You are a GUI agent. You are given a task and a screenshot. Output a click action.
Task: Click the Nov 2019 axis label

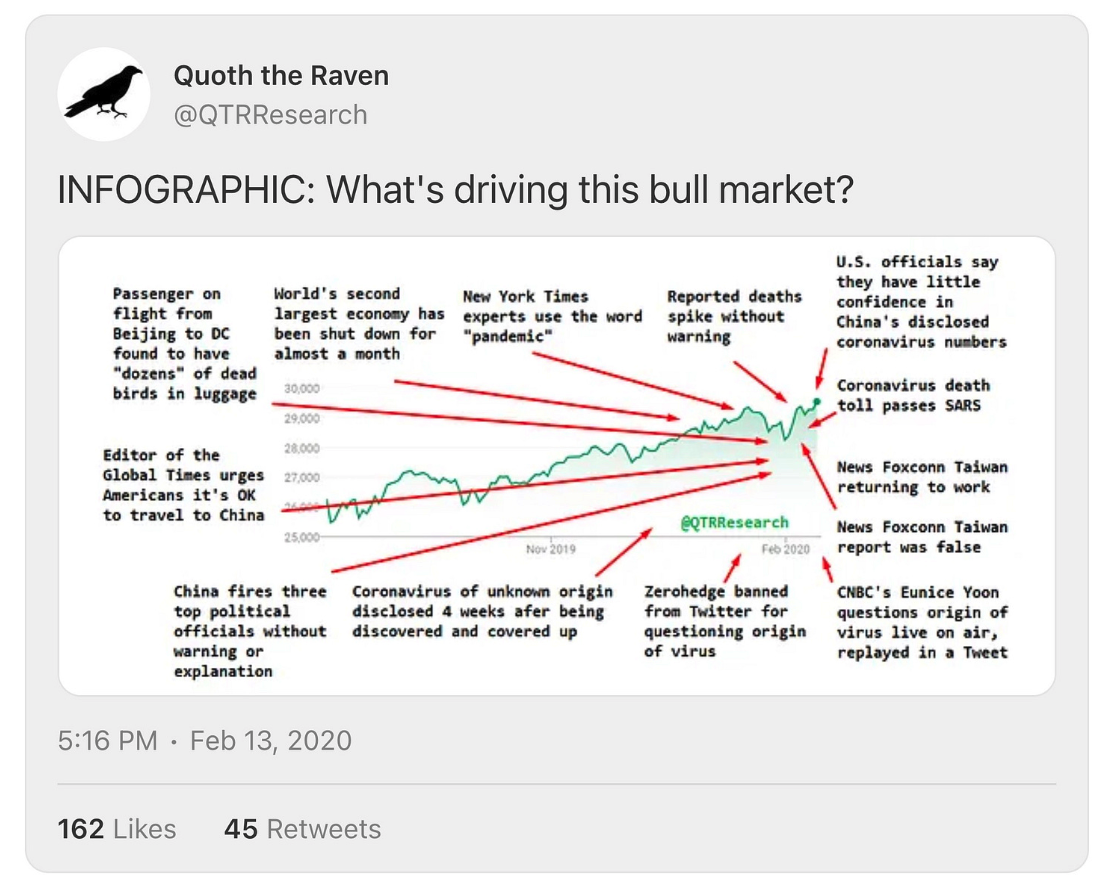tap(551, 549)
